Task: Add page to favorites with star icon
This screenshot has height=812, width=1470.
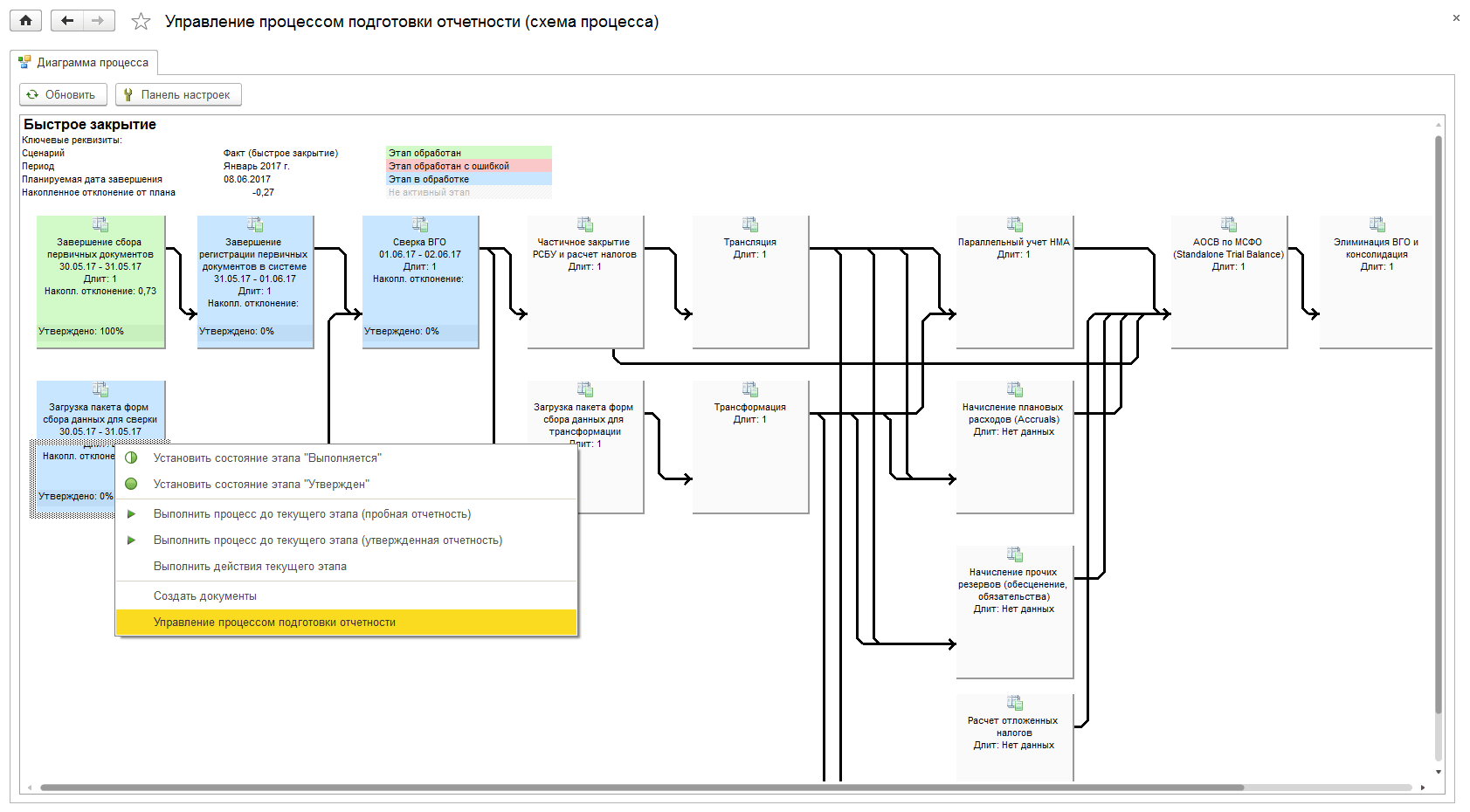Action: point(141,22)
